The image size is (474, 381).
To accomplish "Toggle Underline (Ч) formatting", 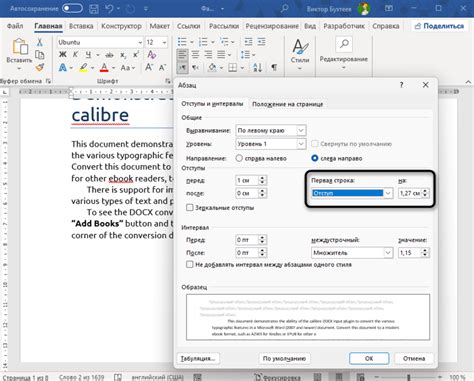I will point(88,55).
